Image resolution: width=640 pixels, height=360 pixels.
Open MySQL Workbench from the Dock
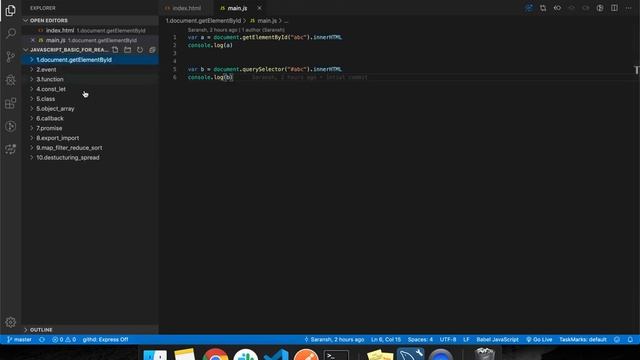click(410, 354)
